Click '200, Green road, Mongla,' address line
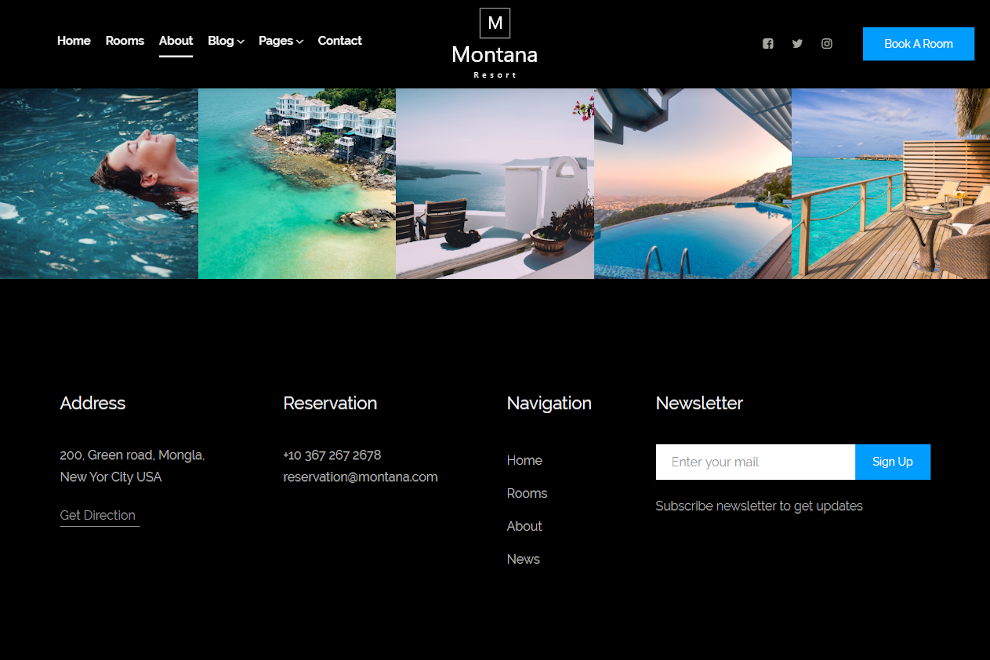The width and height of the screenshot is (990, 660). coord(133,455)
